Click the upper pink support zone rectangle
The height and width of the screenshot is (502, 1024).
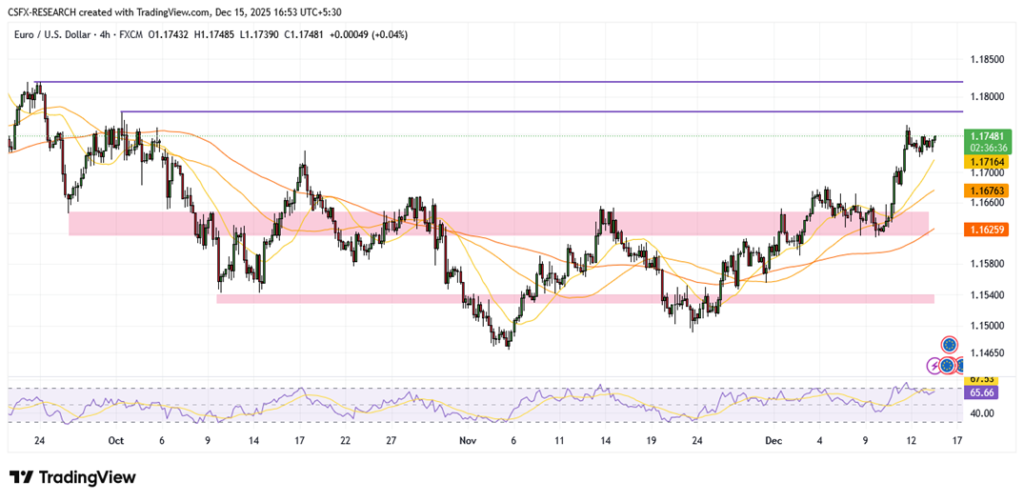pos(498,223)
